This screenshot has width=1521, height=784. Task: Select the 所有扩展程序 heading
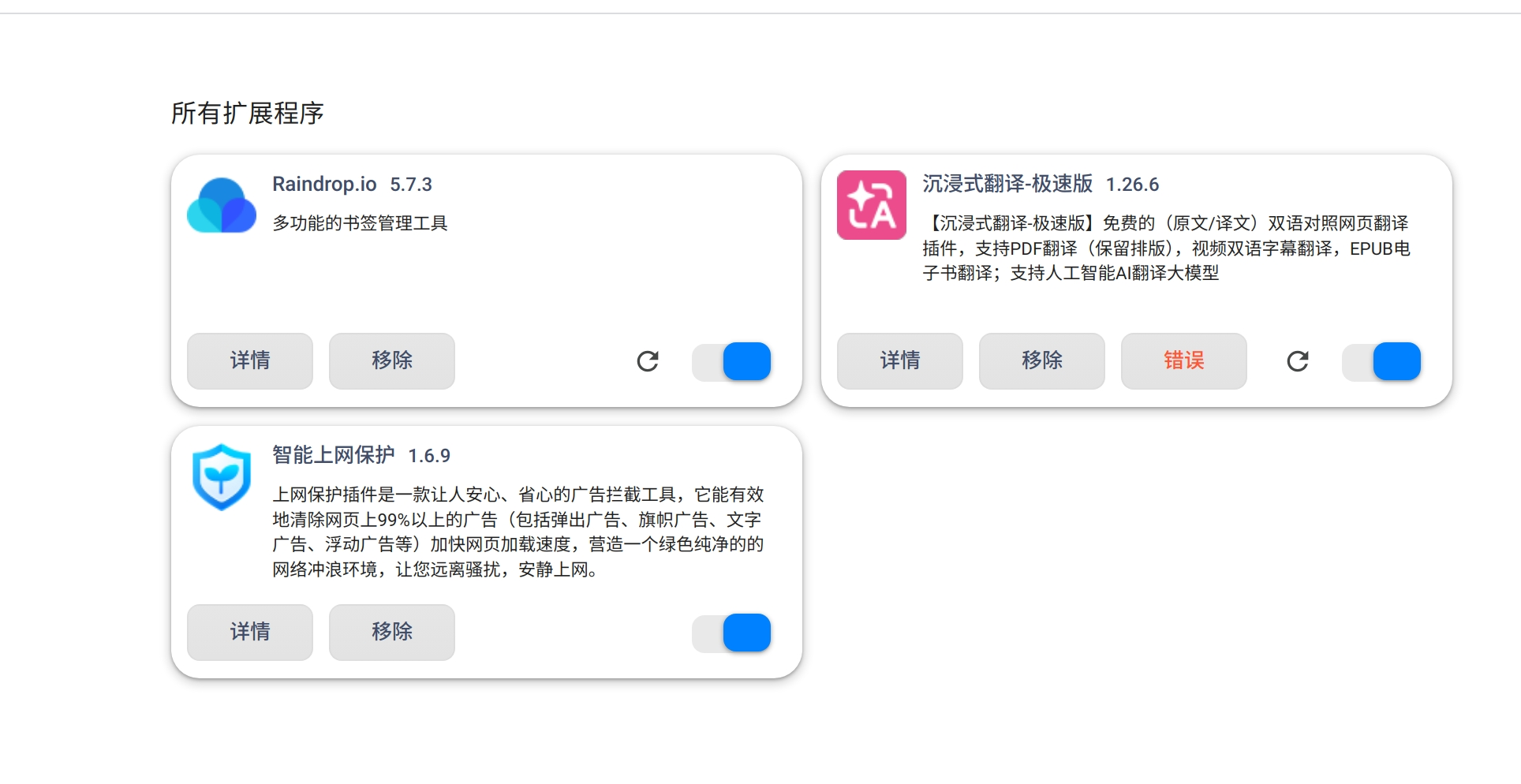point(248,114)
